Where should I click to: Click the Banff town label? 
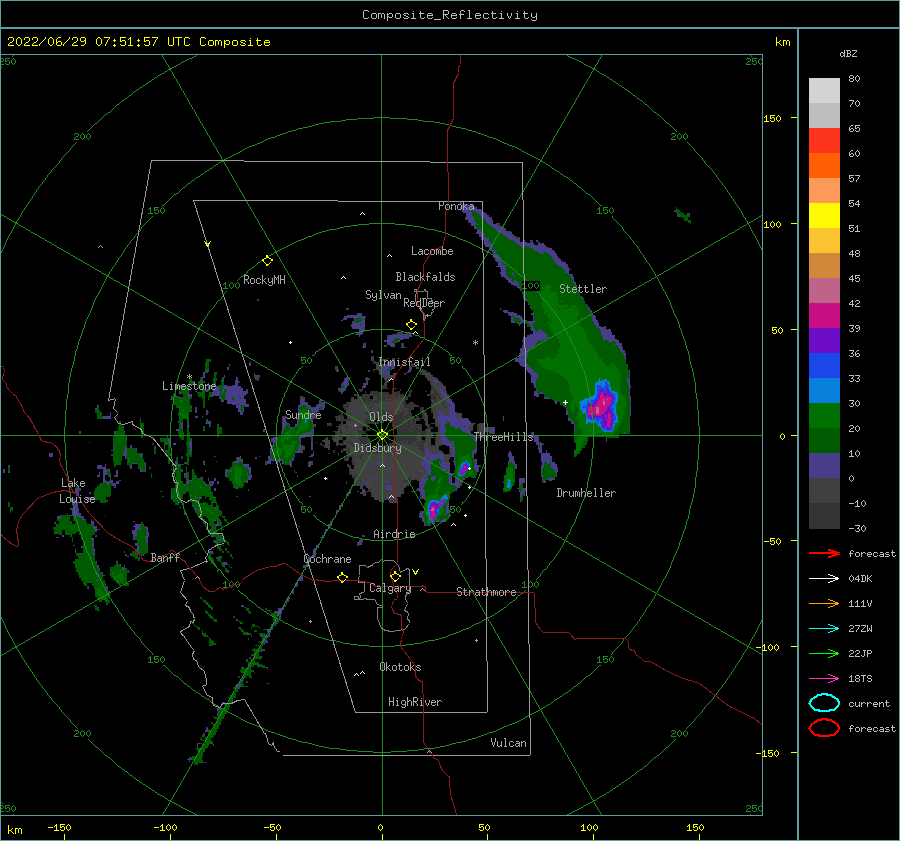point(165,557)
